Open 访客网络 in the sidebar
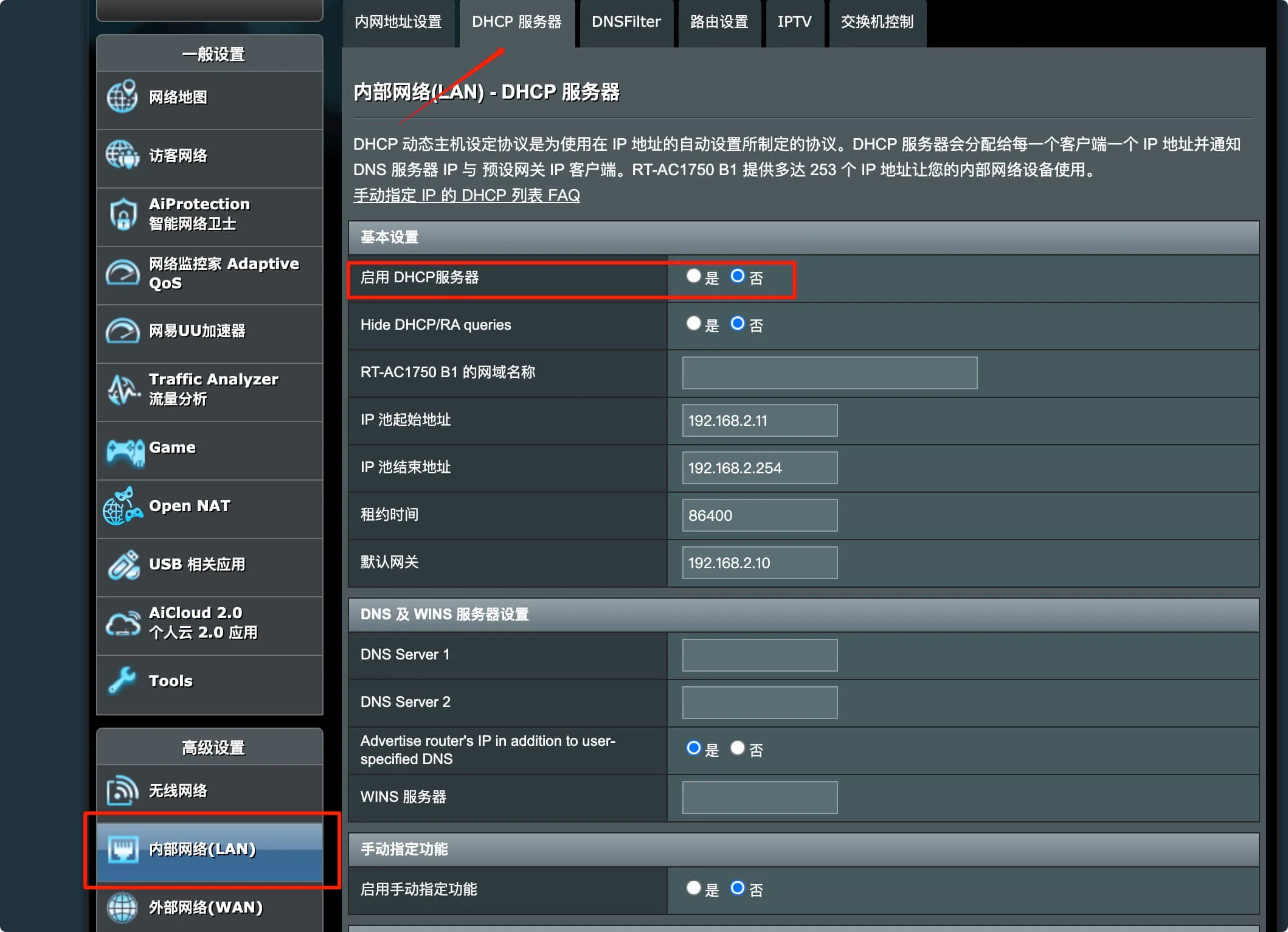Image resolution: width=1288 pixels, height=932 pixels. pos(210,158)
